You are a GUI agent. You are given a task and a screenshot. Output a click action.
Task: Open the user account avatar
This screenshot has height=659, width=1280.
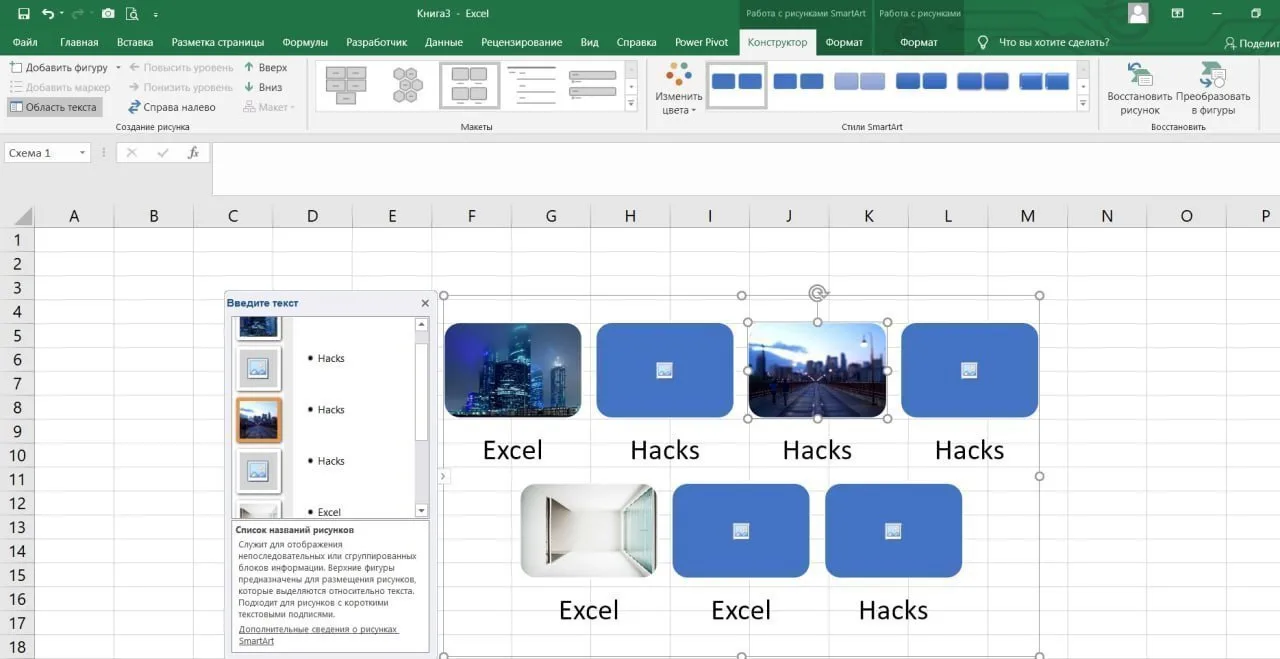tap(1138, 13)
